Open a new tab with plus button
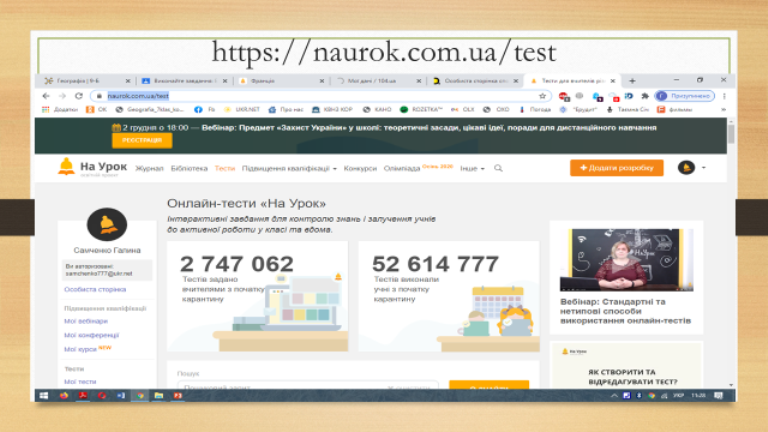 coord(632,81)
